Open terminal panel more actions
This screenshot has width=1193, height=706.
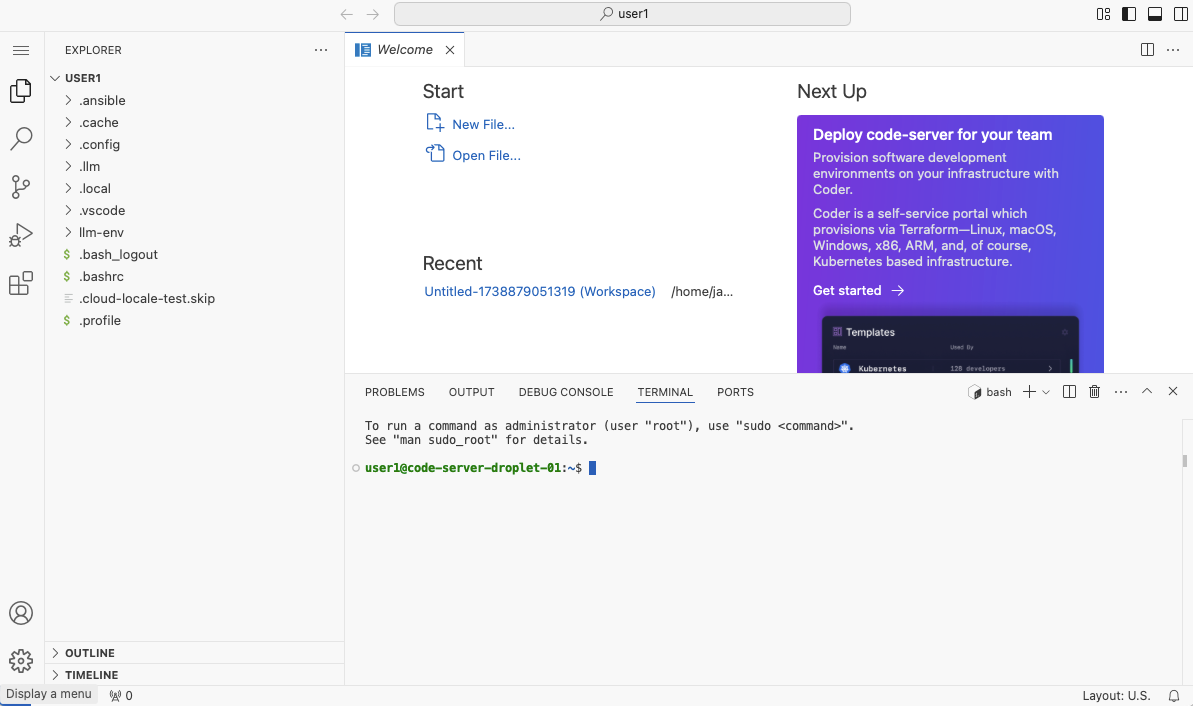[1121, 392]
